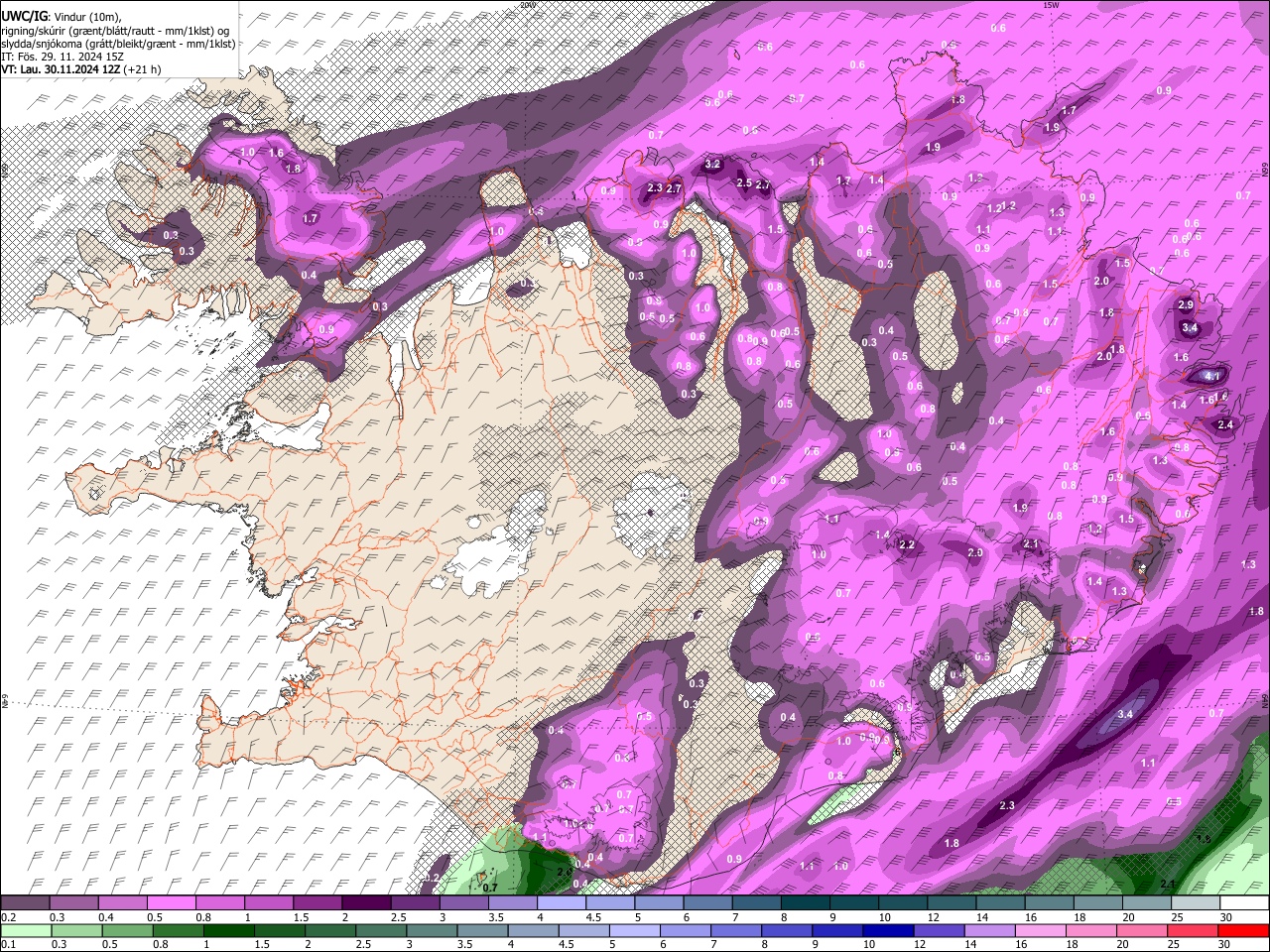Click the 2.2 precipitation value on the map
Viewport: 1270px width, 952px height.
pyautogui.click(x=907, y=545)
